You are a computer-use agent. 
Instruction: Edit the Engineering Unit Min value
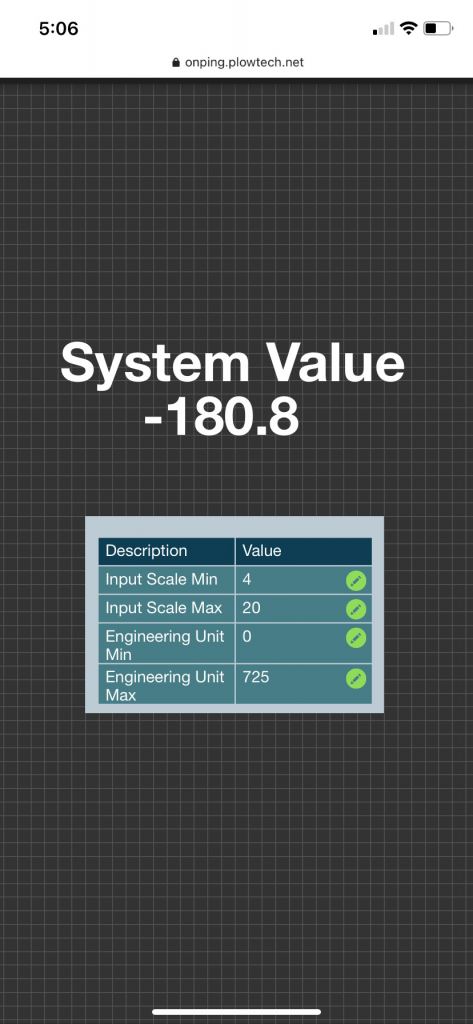pos(356,637)
